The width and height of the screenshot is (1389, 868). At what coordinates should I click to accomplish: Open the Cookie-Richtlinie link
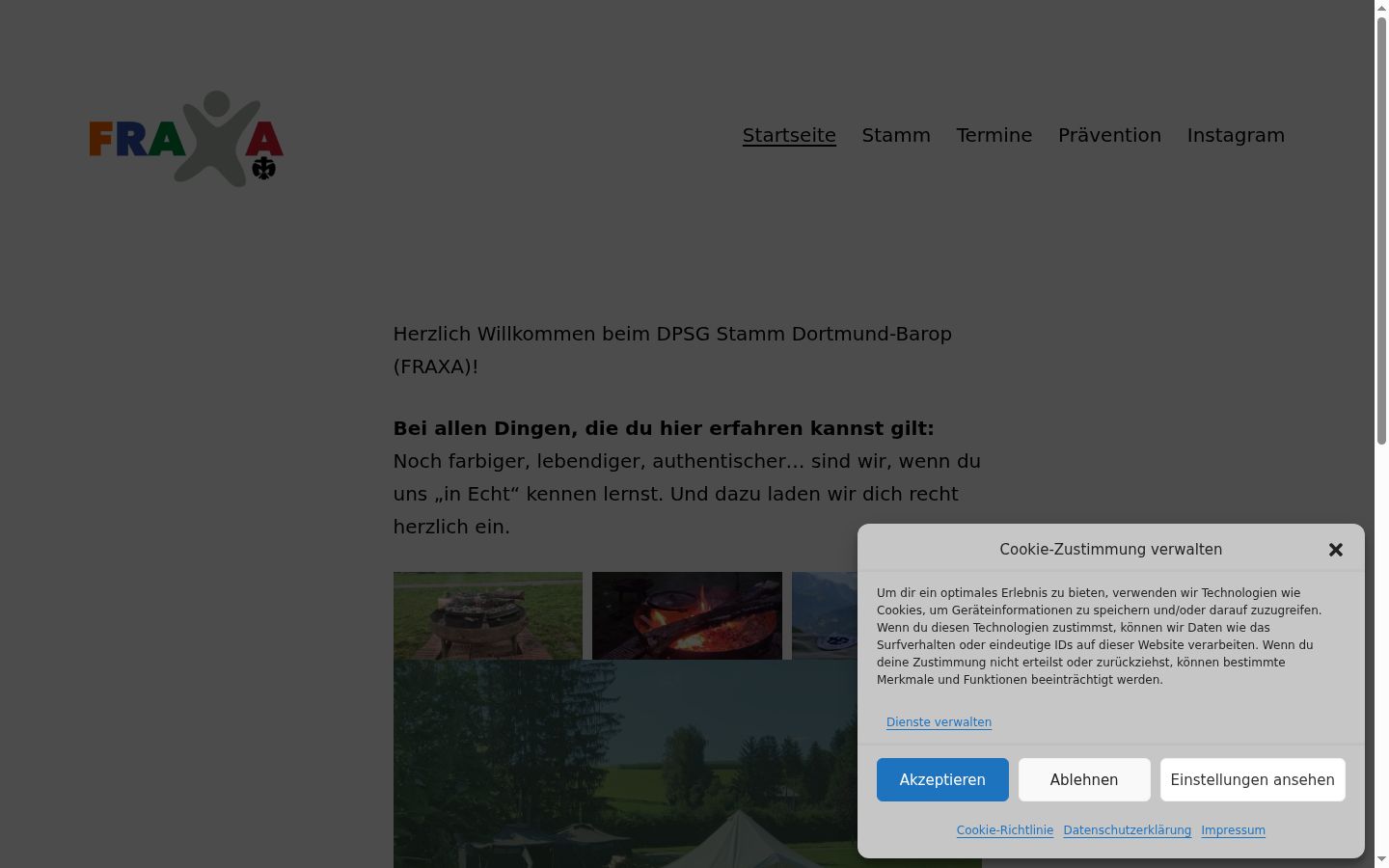[x=1005, y=830]
